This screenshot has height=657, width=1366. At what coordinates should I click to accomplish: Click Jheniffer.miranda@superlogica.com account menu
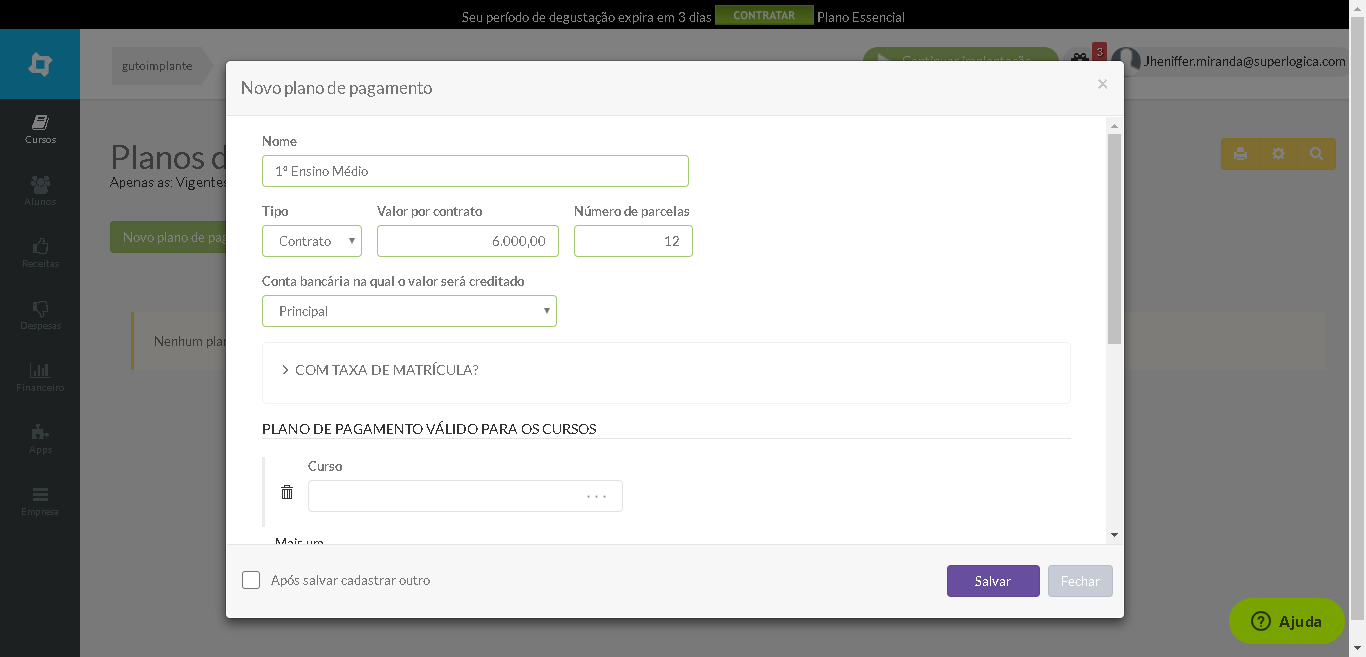1245,61
